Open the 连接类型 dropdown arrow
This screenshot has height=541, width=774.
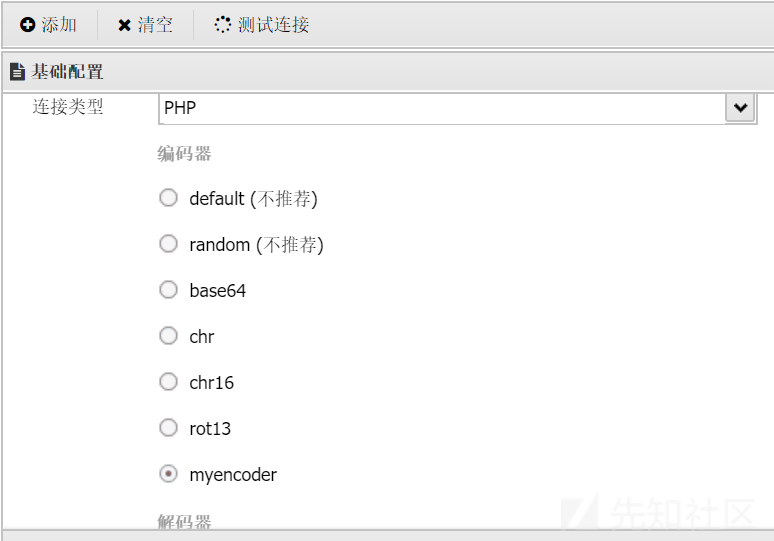[740, 108]
